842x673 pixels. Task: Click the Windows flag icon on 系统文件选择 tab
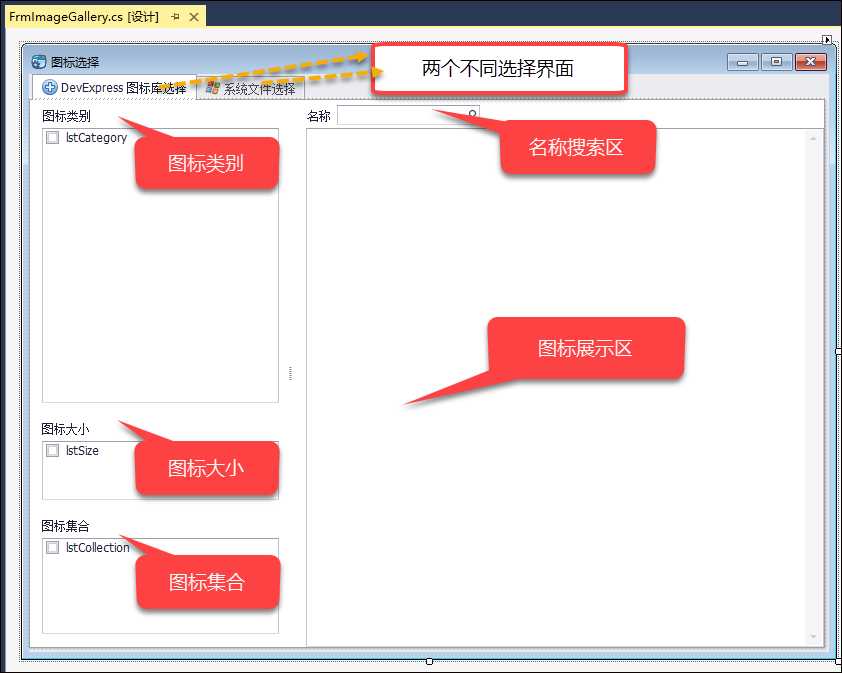[x=213, y=88]
